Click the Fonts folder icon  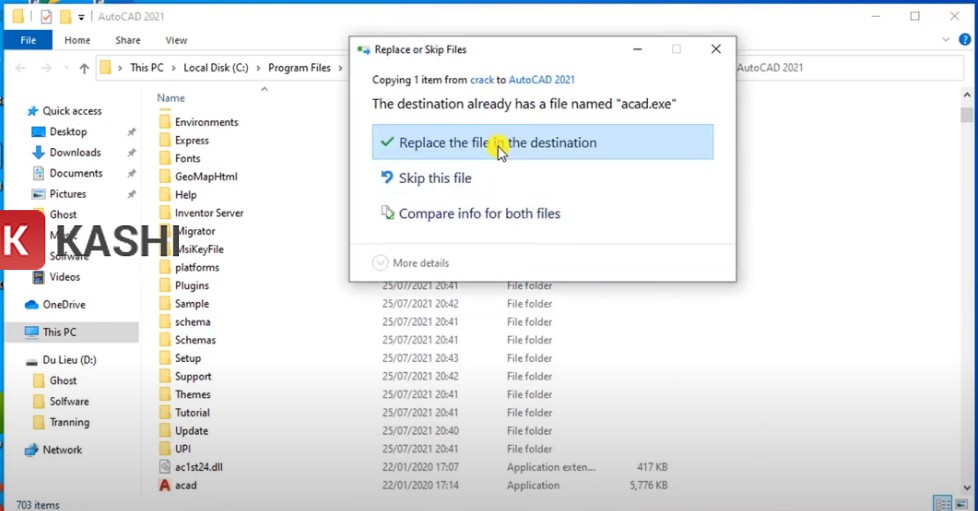(x=165, y=158)
